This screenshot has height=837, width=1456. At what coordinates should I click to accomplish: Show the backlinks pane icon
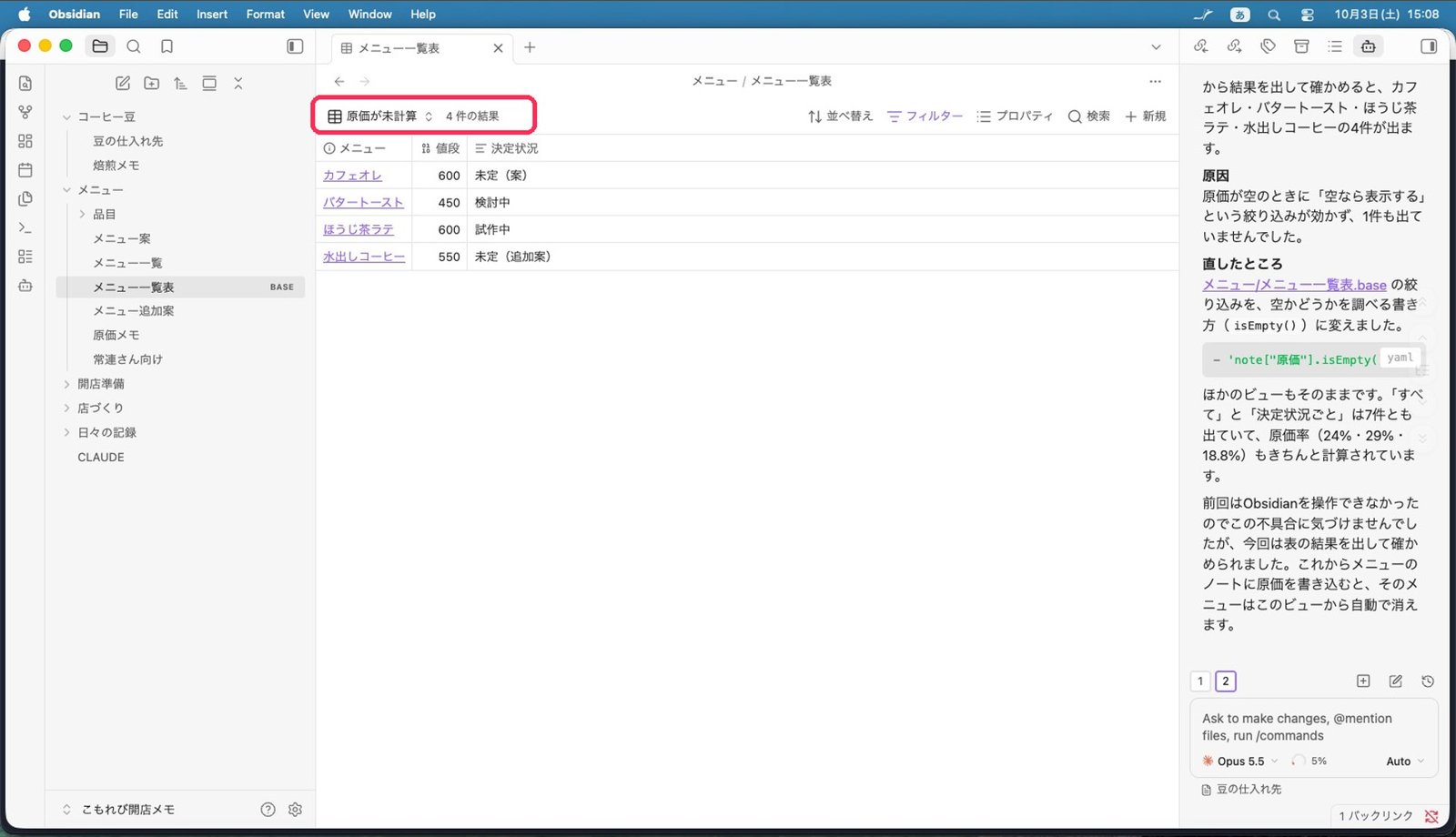tap(1201, 46)
